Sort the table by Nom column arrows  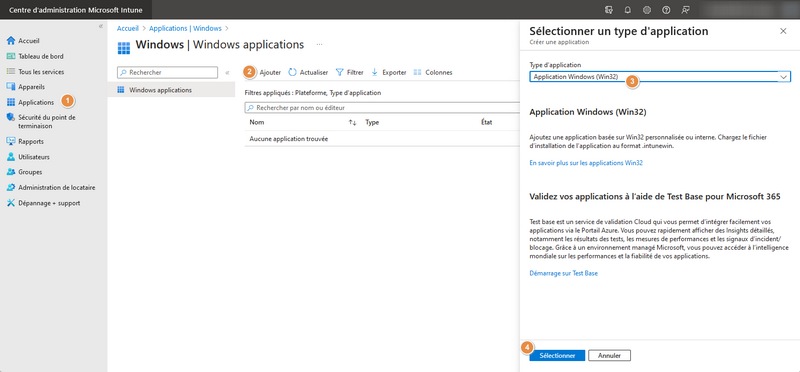352,122
